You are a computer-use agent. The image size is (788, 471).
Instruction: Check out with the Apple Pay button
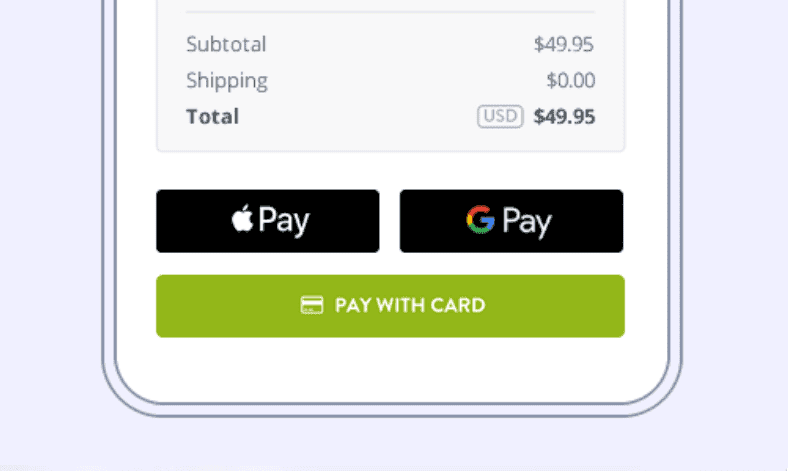[268, 221]
